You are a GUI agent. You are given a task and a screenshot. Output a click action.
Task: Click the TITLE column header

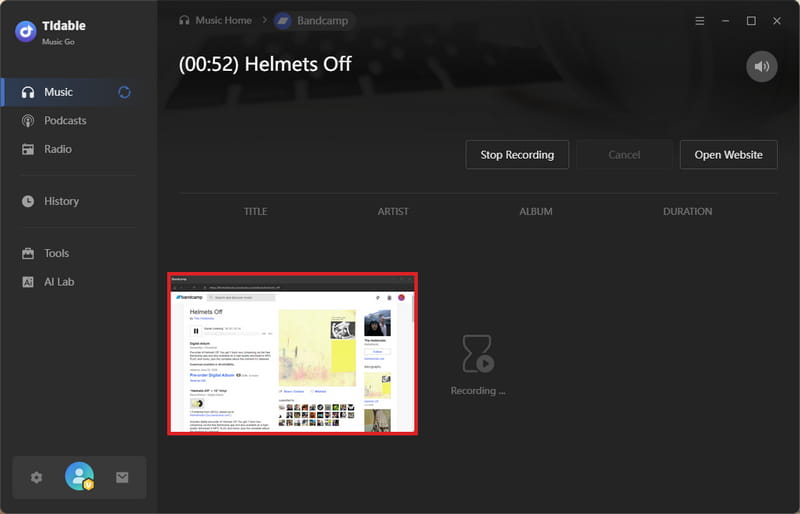tap(256, 212)
